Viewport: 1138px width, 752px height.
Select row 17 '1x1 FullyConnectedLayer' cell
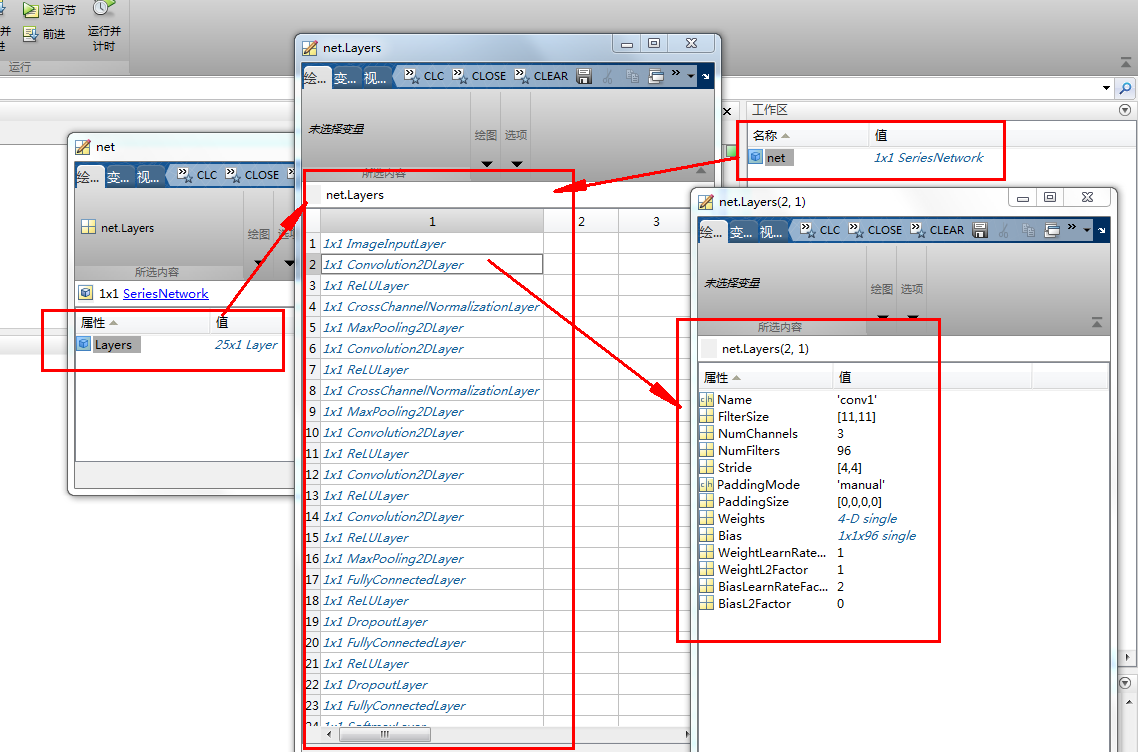(x=432, y=579)
